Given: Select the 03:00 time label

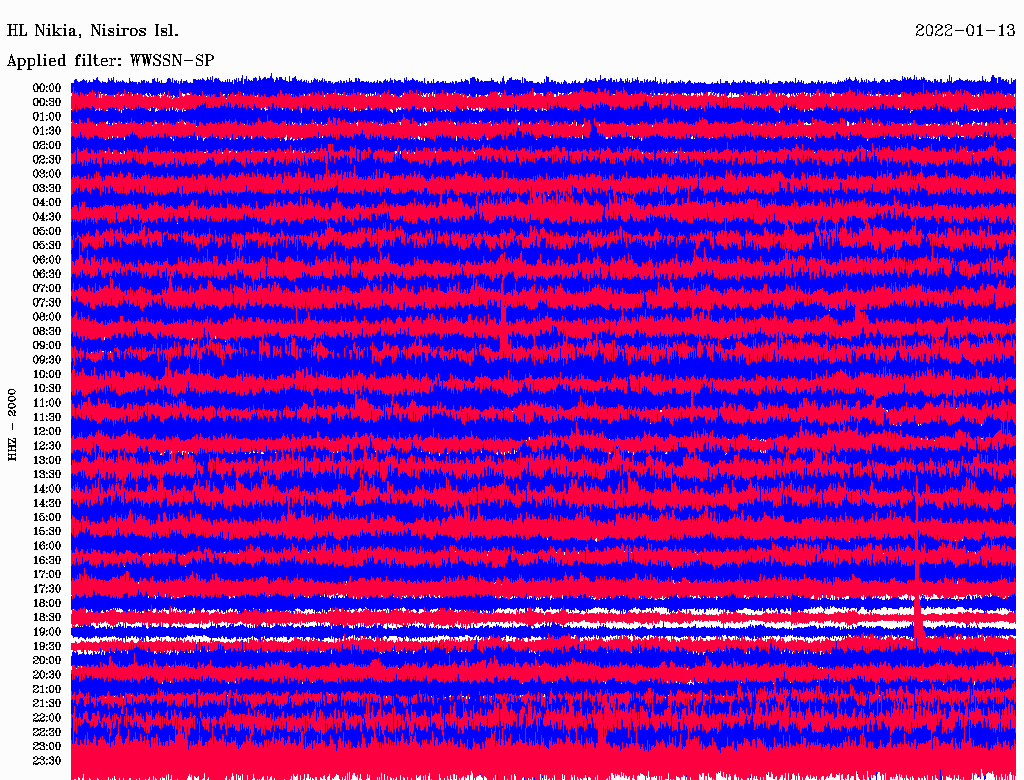Looking at the screenshot, I should [x=47, y=174].
